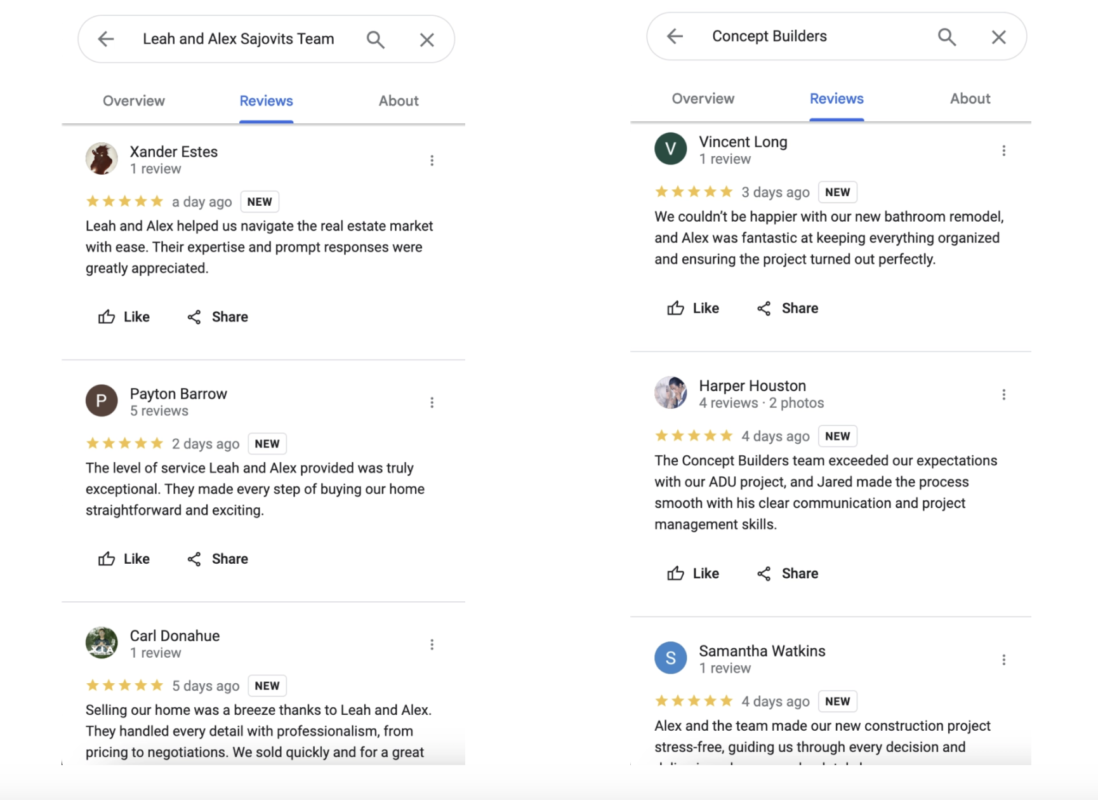Share Vincent Long's review
Viewport: 1098px width, 800px height.
tap(787, 308)
